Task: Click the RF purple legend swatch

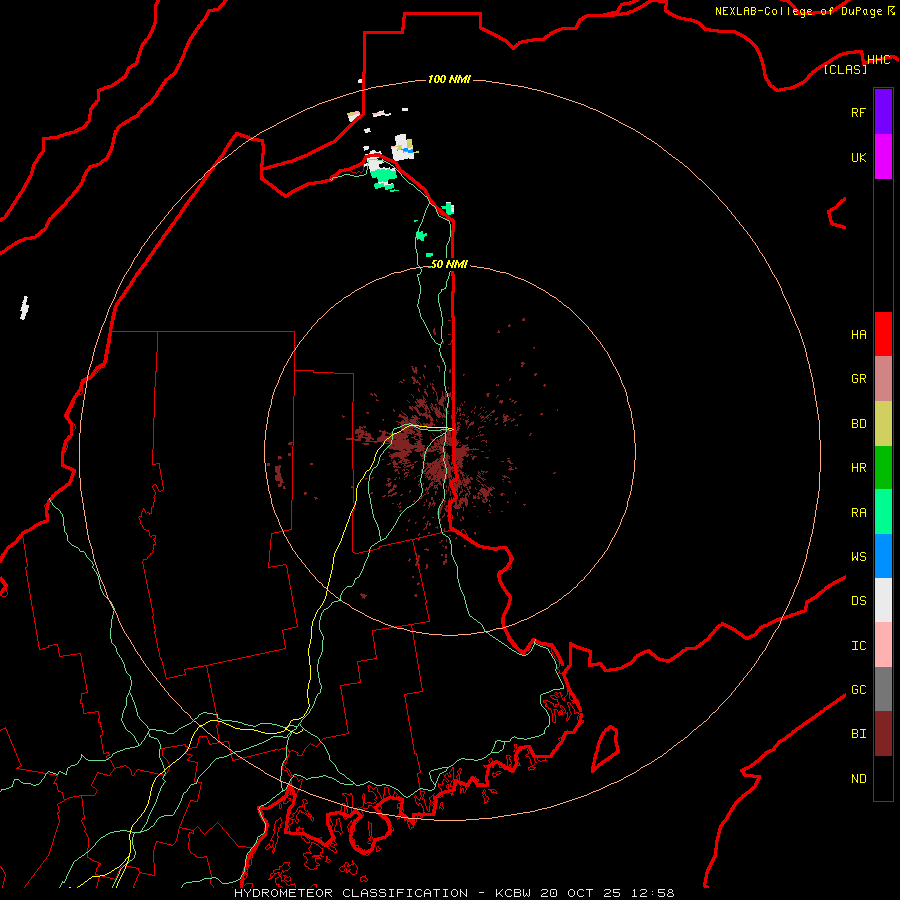Action: coord(883,112)
